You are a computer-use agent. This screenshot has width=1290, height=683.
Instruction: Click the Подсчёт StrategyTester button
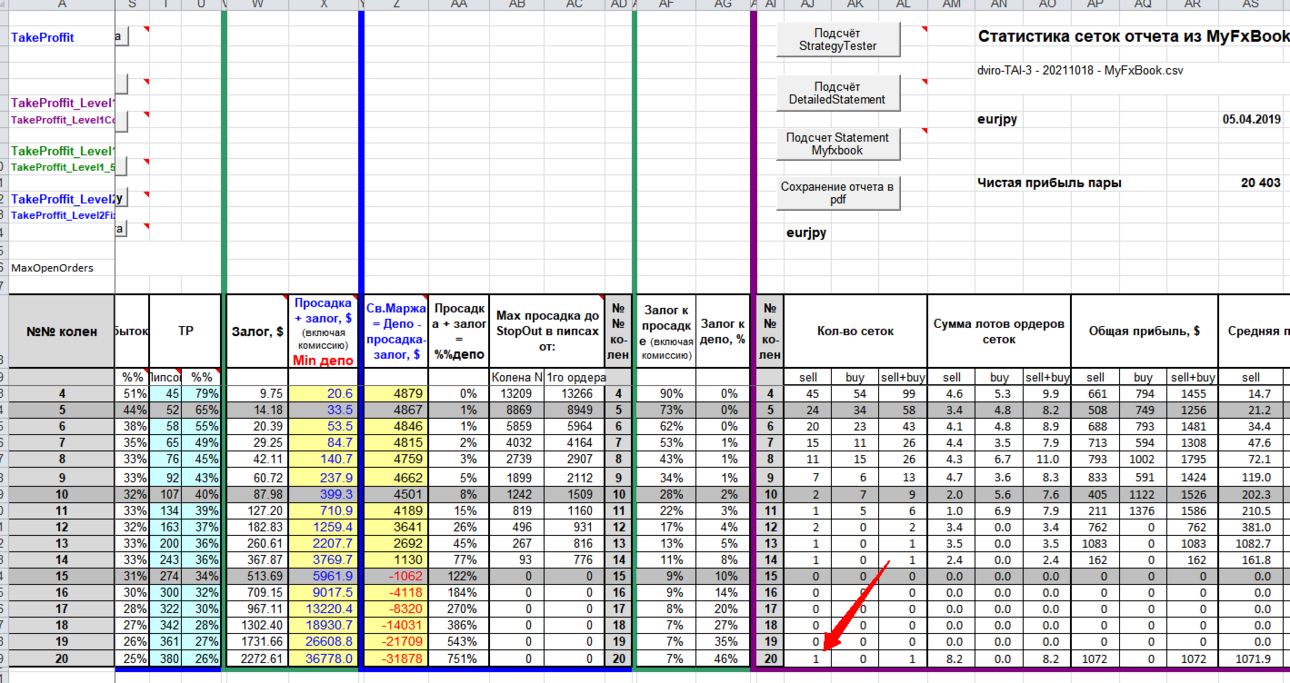click(839, 40)
